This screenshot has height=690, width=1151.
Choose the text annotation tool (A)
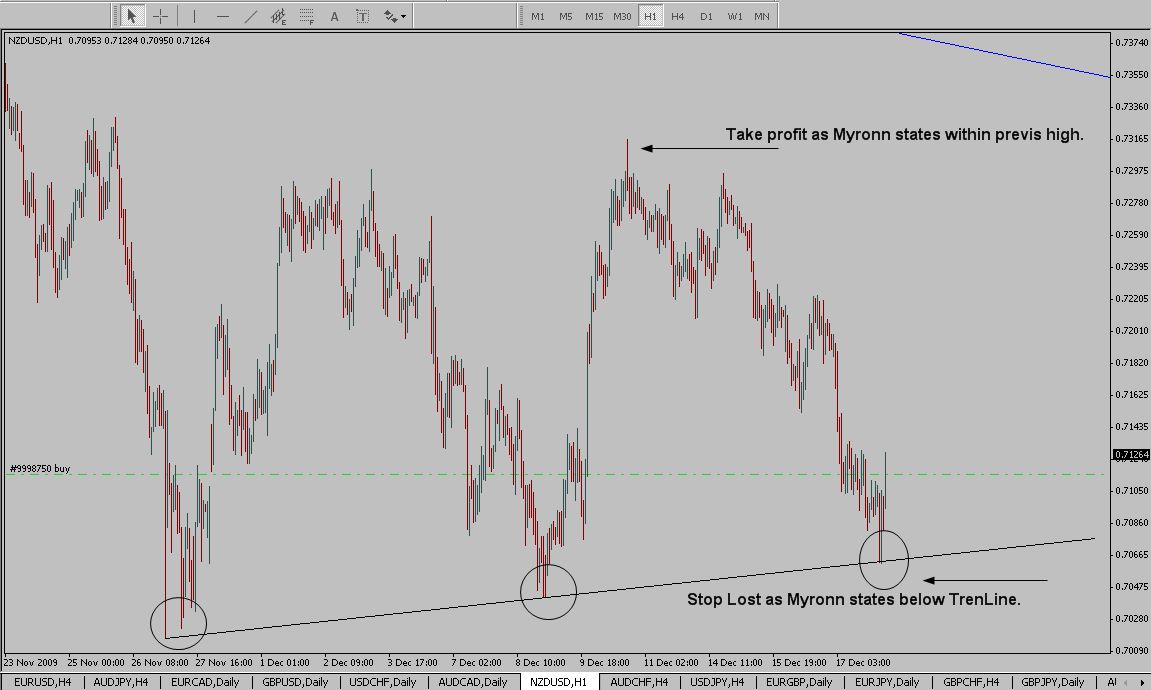pyautogui.click(x=334, y=16)
